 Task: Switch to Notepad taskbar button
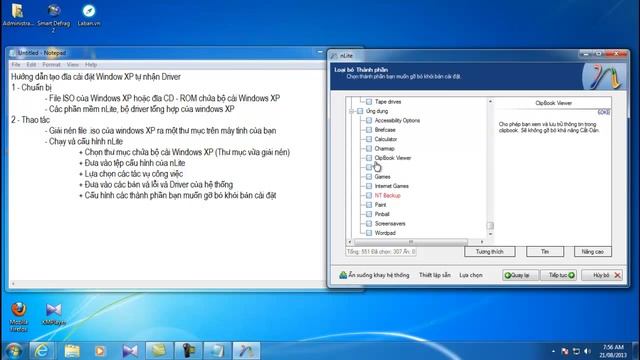point(217,351)
